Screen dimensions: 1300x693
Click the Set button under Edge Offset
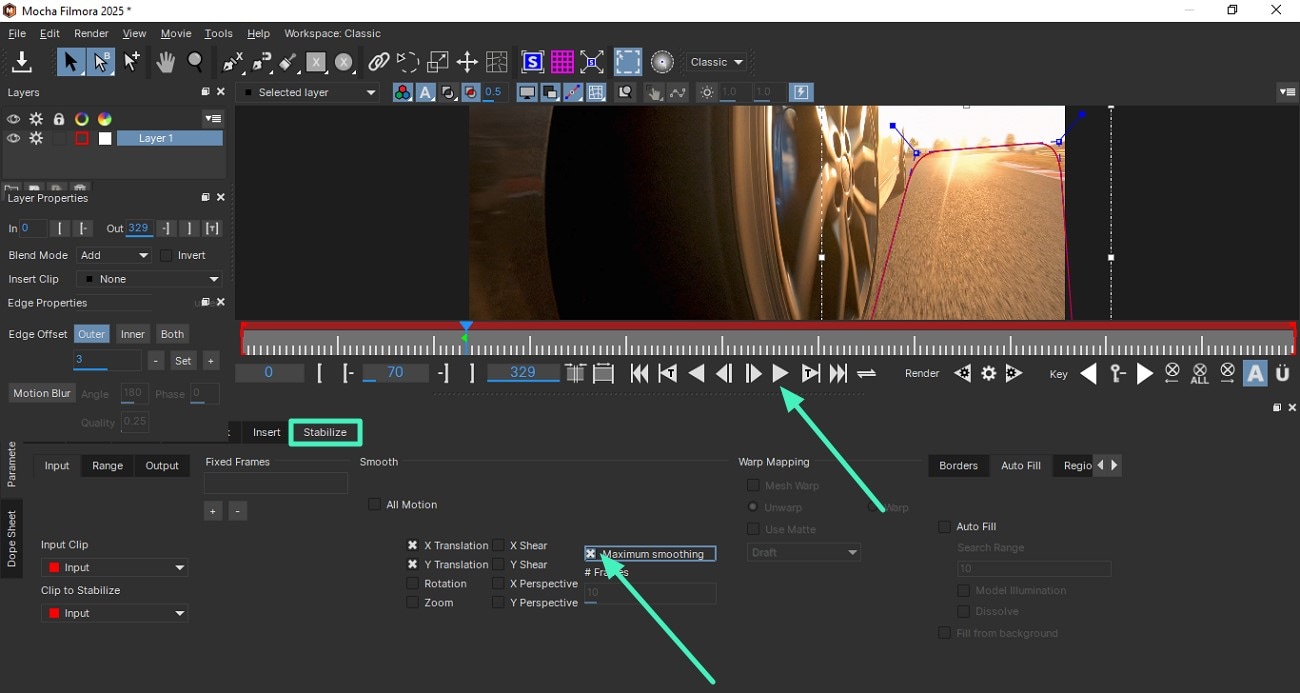pos(183,360)
